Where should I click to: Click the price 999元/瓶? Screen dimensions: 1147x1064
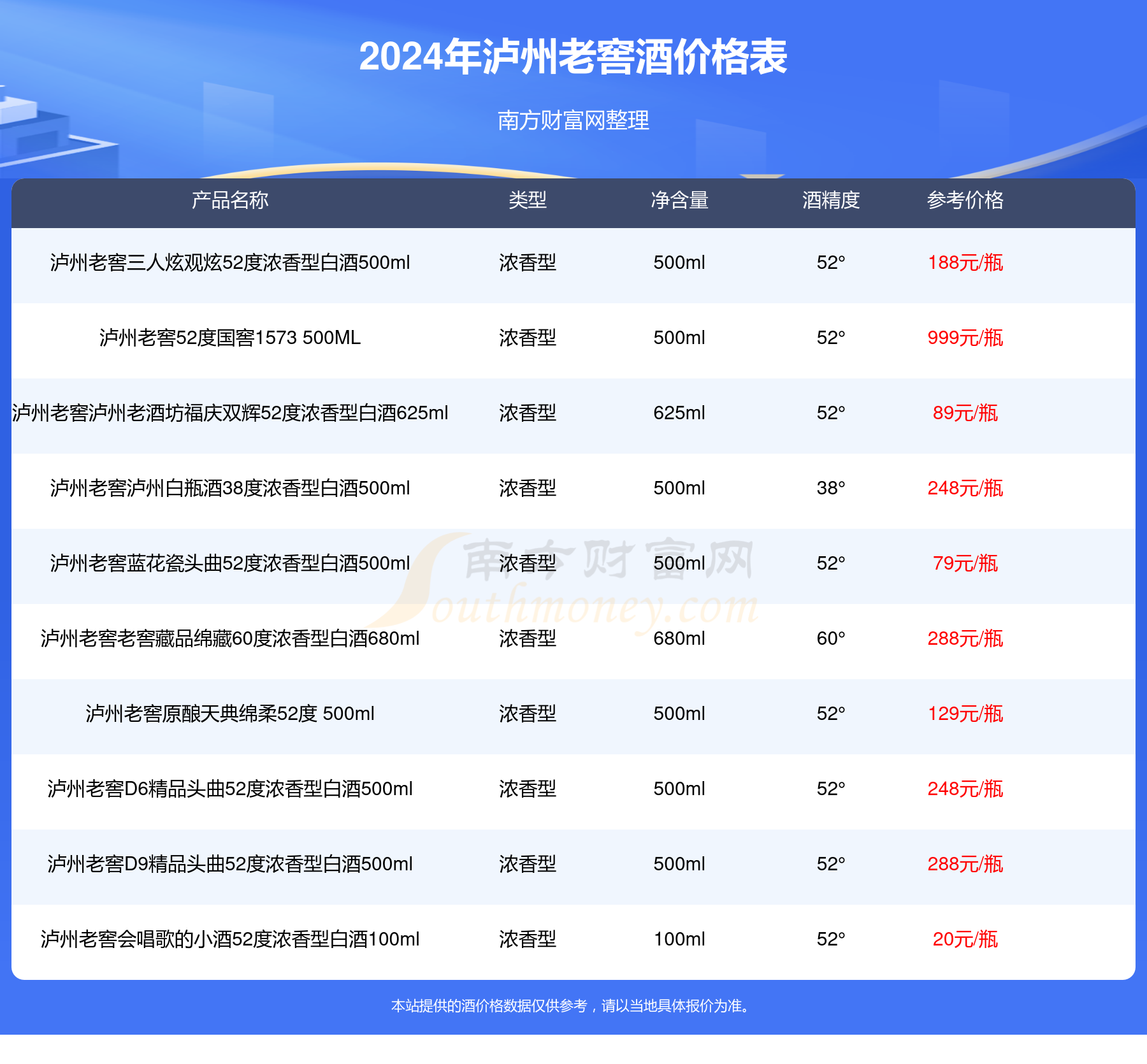pyautogui.click(x=965, y=338)
